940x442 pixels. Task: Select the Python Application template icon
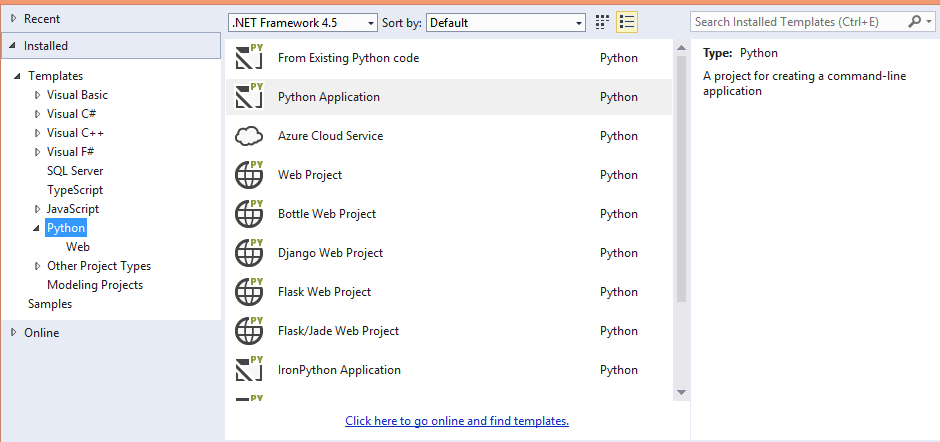coord(249,97)
